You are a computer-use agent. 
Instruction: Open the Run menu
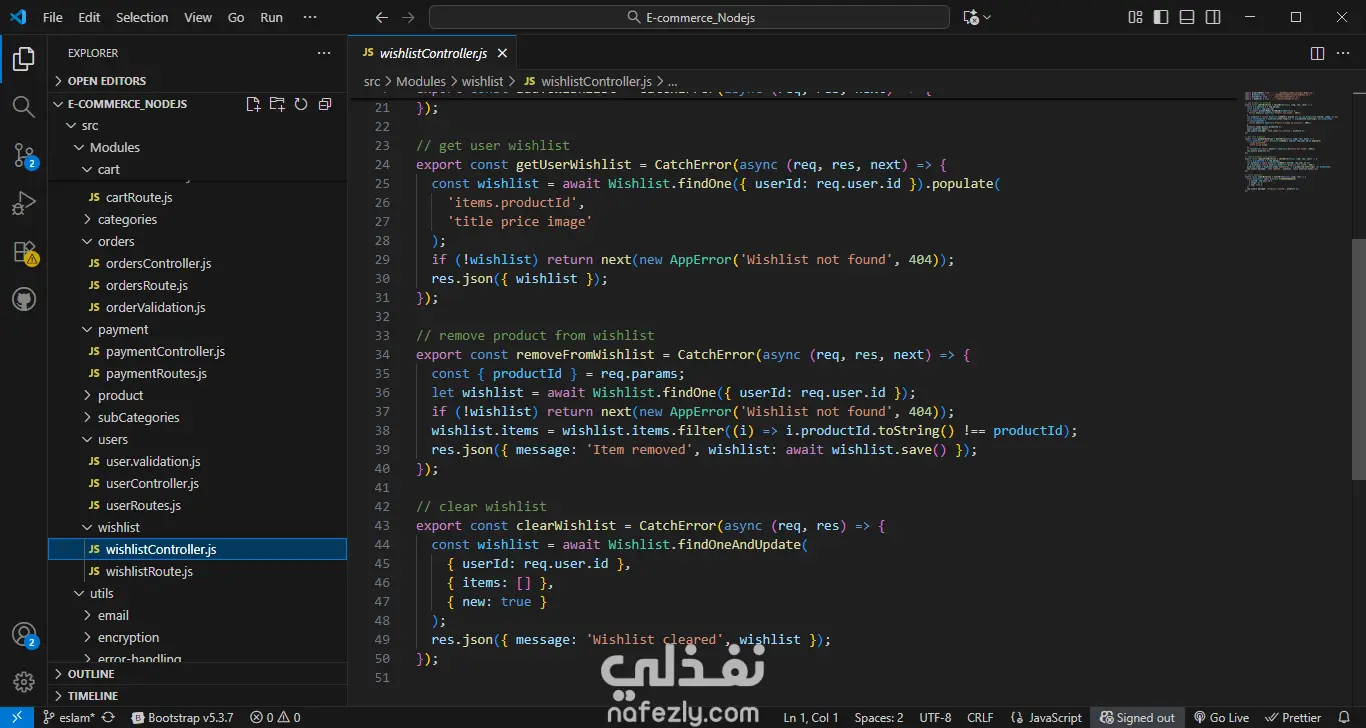(271, 17)
